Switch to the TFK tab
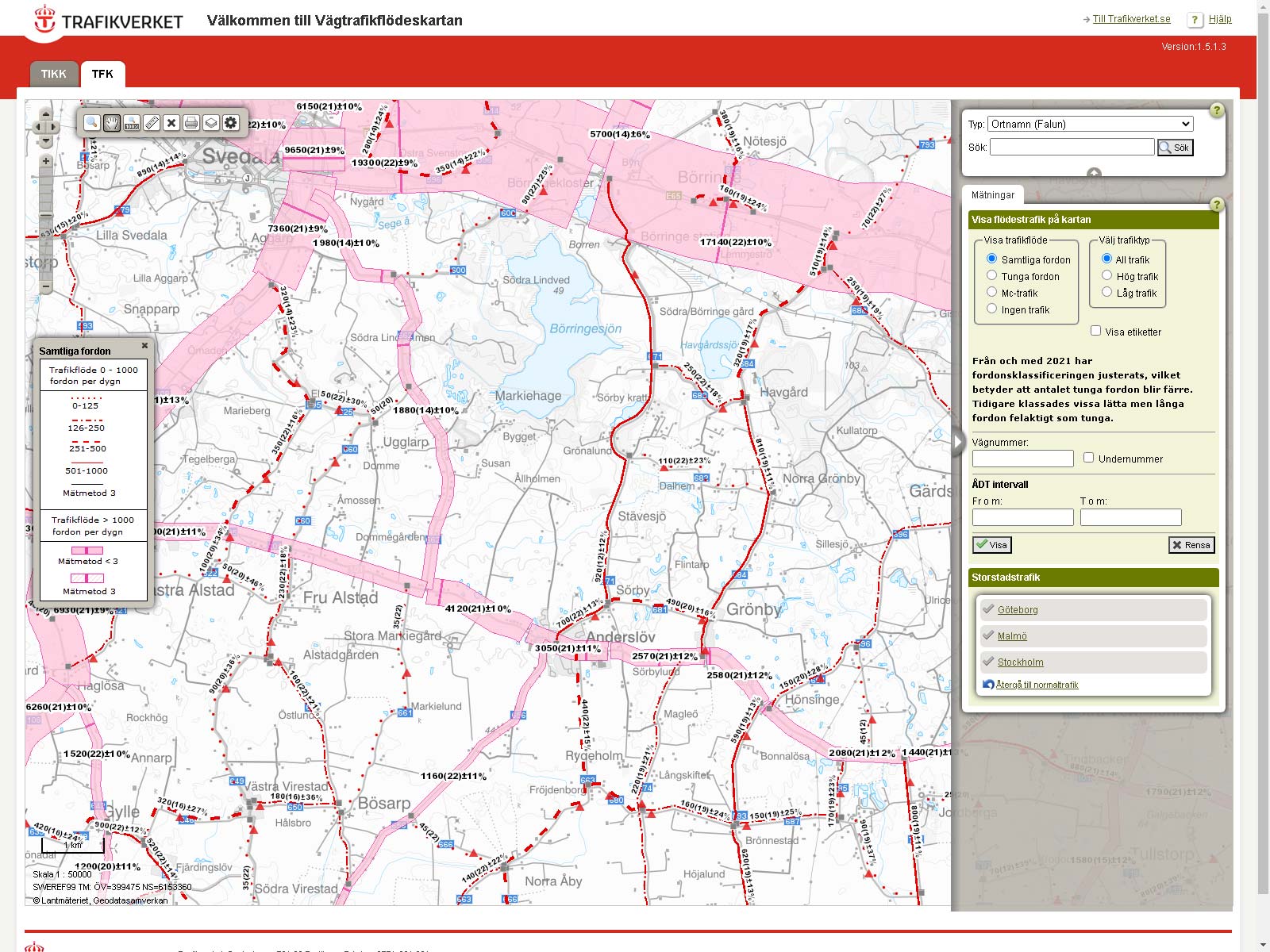Image resolution: width=1270 pixels, height=952 pixels. pyautogui.click(x=102, y=74)
